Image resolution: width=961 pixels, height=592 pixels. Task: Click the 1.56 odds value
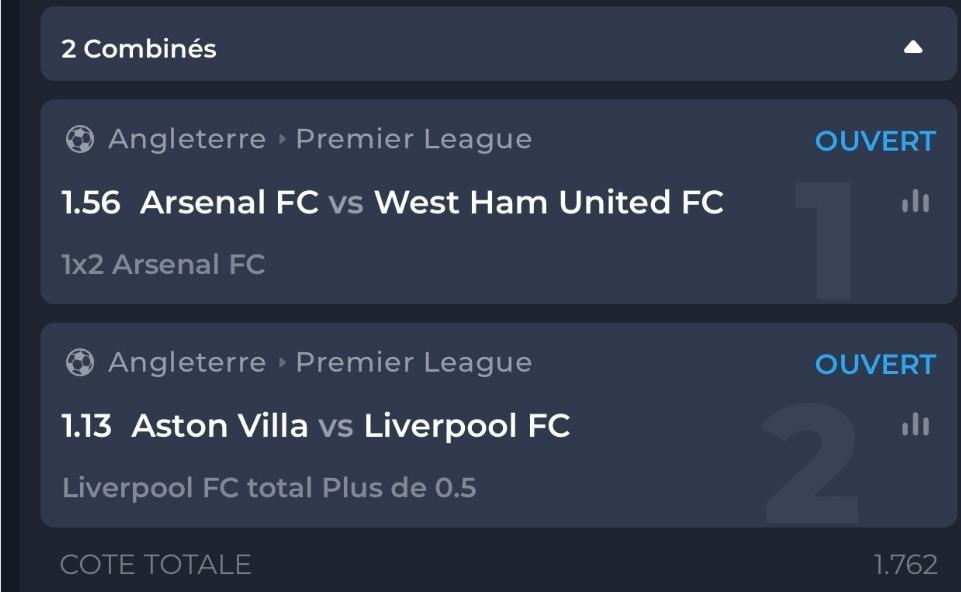91,202
